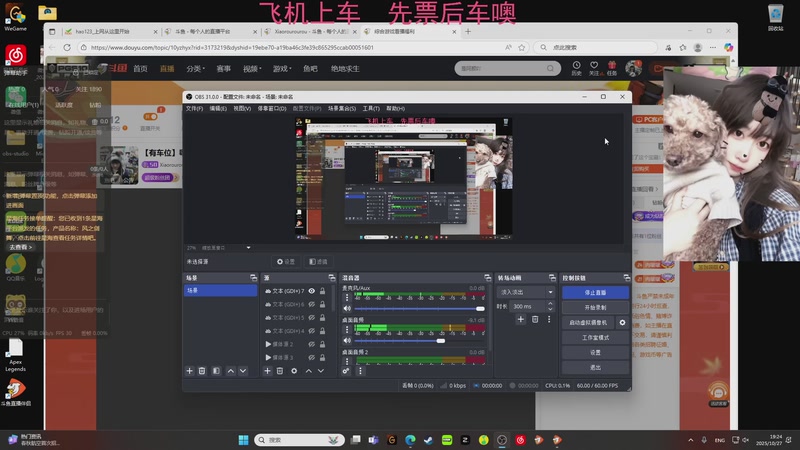
Task: Remove the selected source in OBS
Action: coord(280,371)
